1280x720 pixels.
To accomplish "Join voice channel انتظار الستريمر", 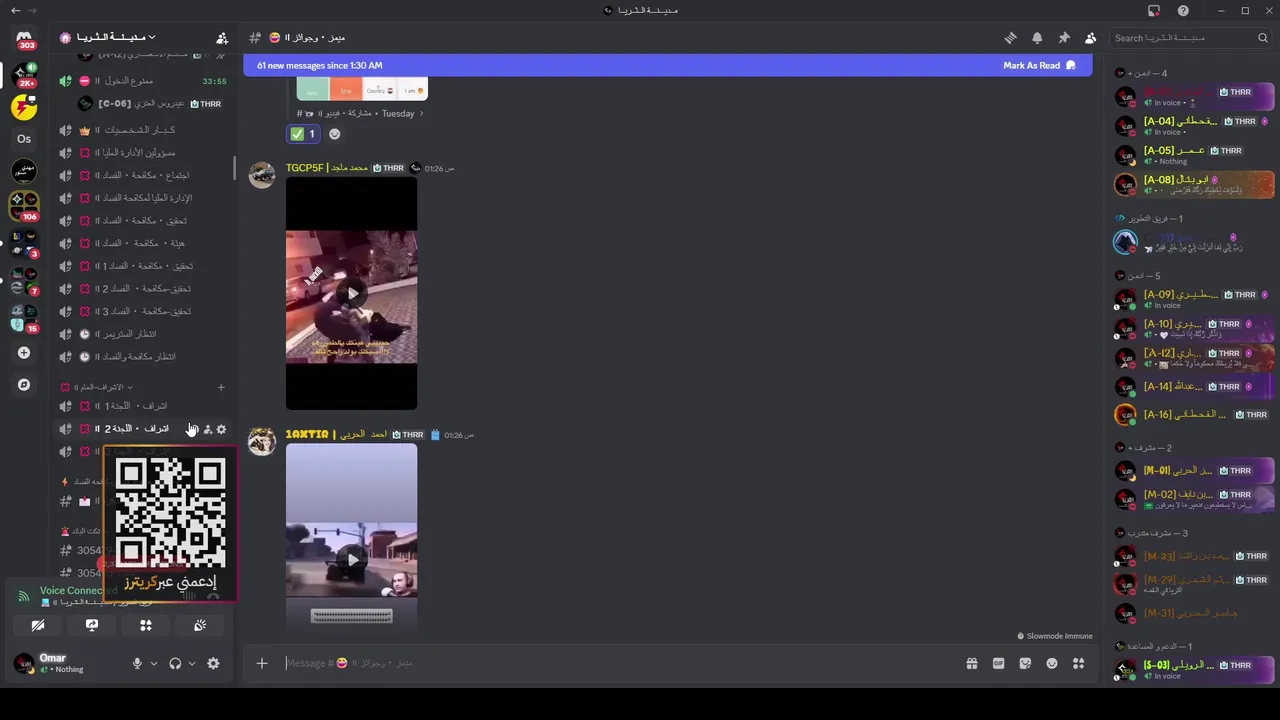I will tap(140, 334).
